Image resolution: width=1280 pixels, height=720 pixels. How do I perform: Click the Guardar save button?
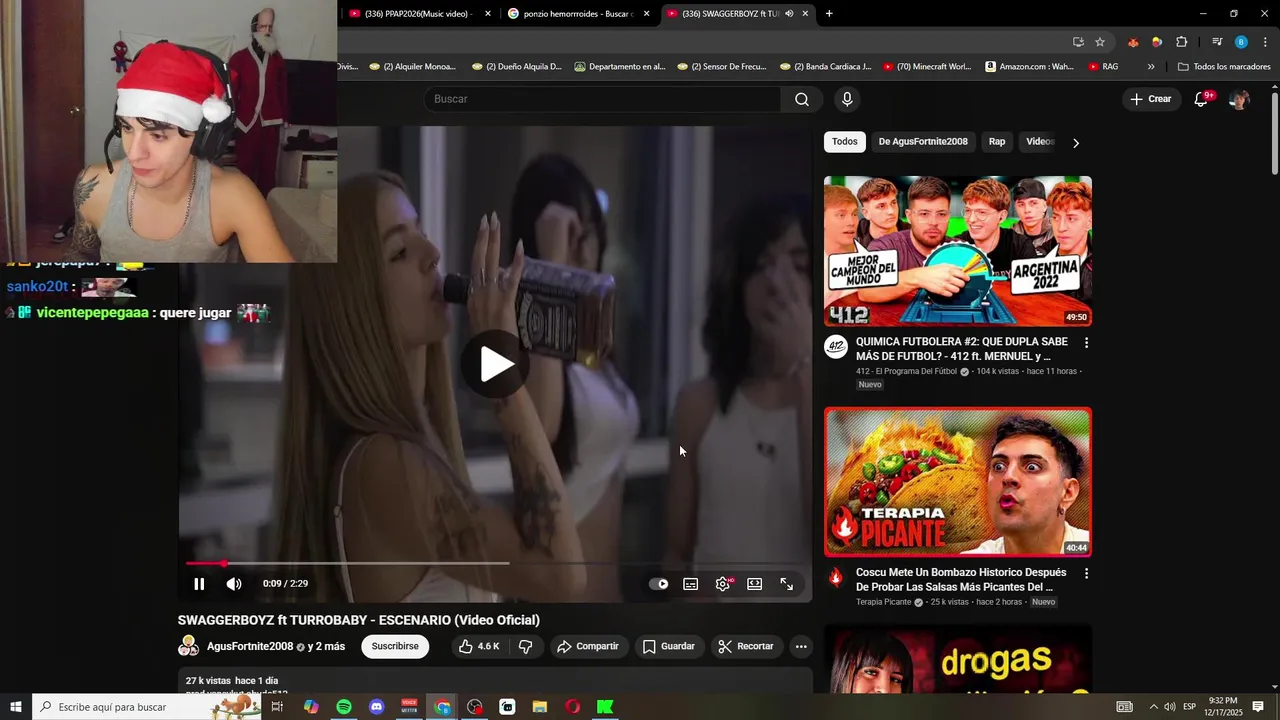(x=669, y=646)
